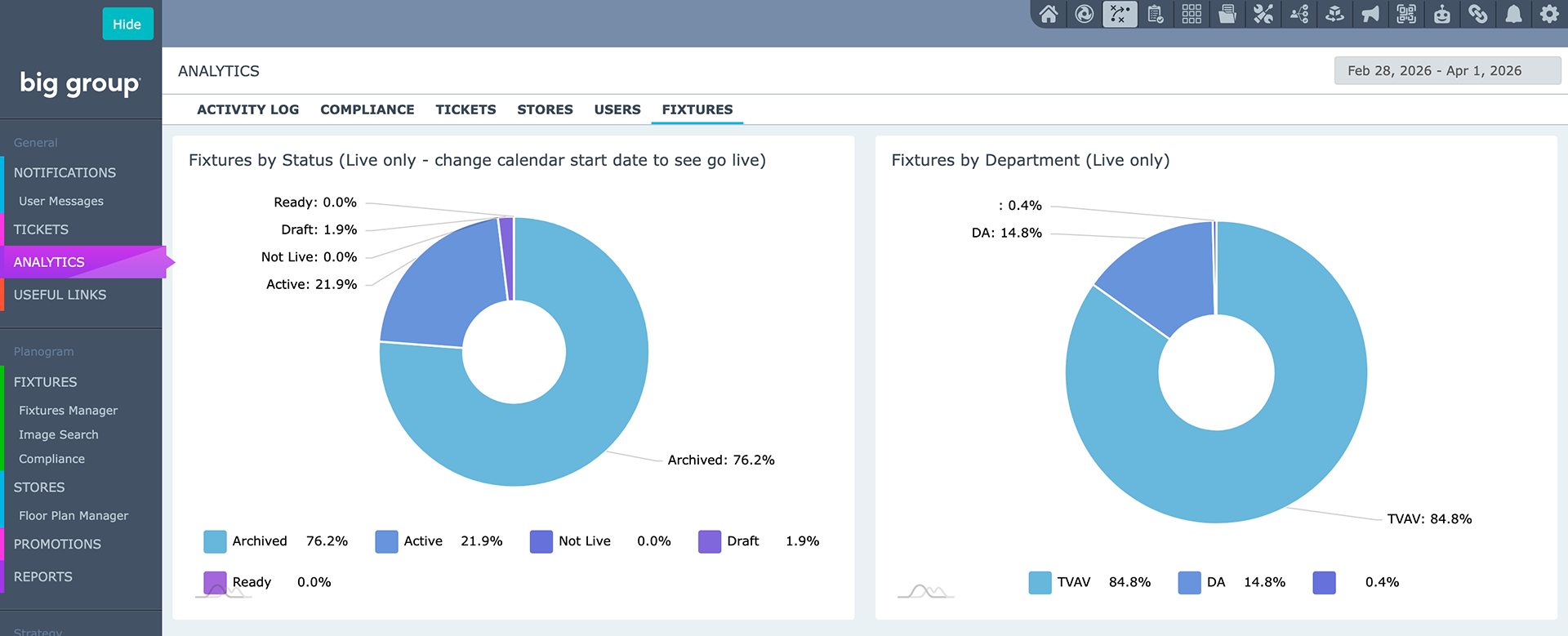The height and width of the screenshot is (636, 1568).
Task: Click the Hide sidebar button
Action: (127, 24)
